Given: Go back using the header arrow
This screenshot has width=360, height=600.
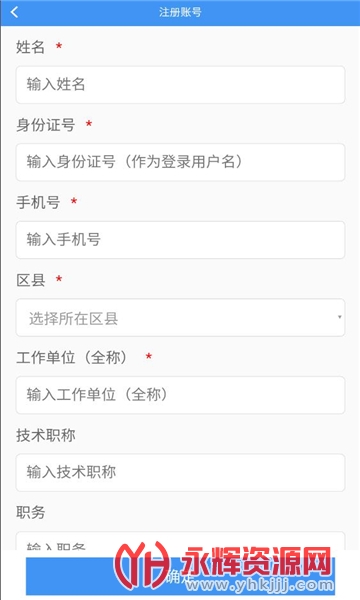Looking at the screenshot, I should 14,12.
